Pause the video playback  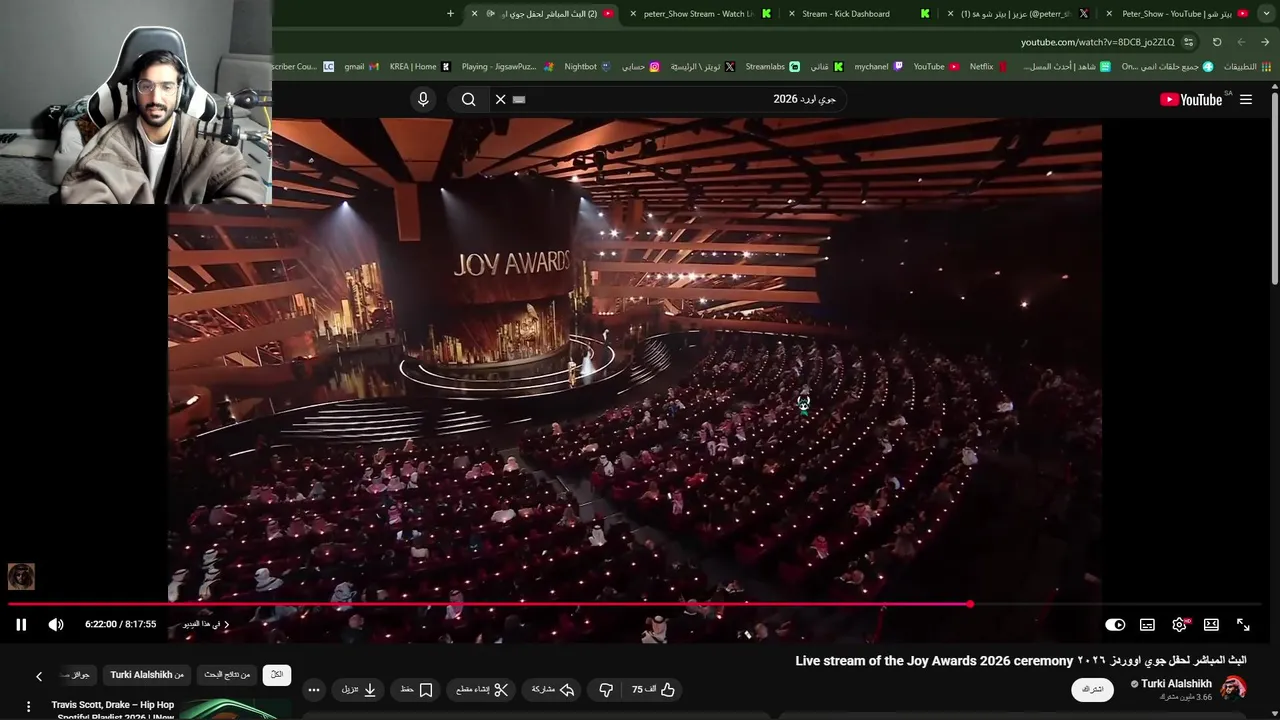click(21, 624)
